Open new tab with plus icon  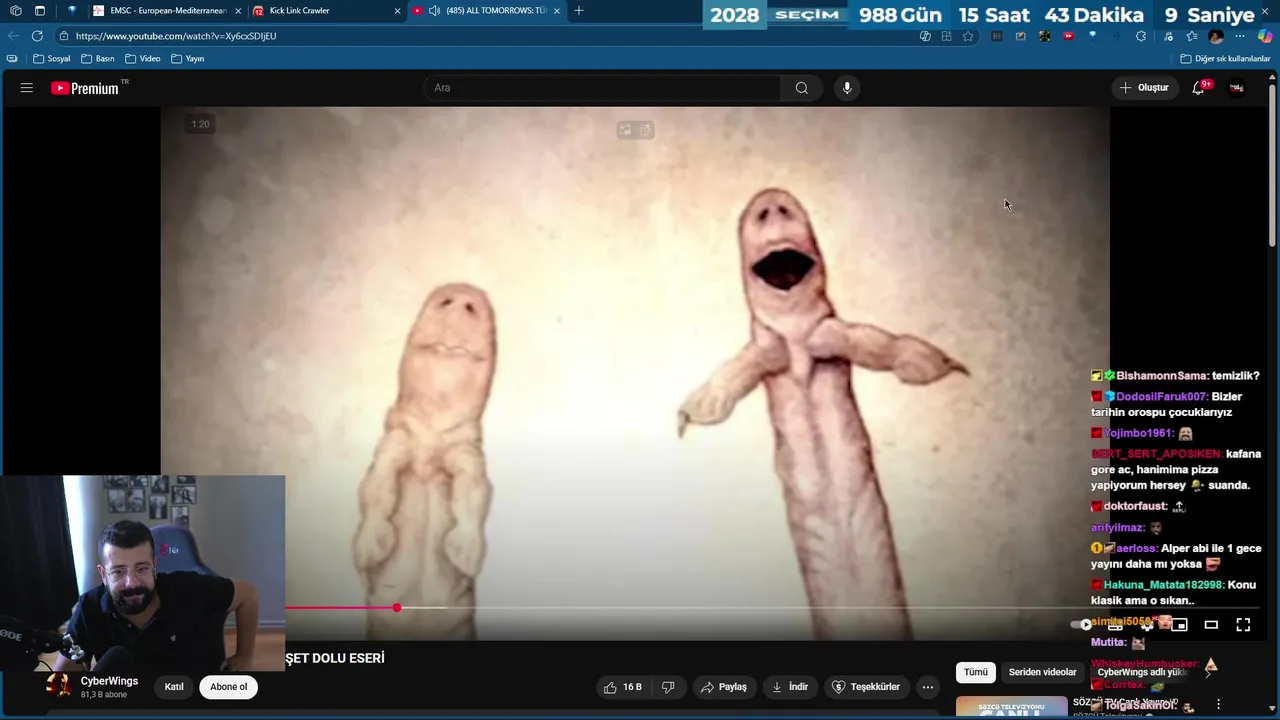(579, 11)
